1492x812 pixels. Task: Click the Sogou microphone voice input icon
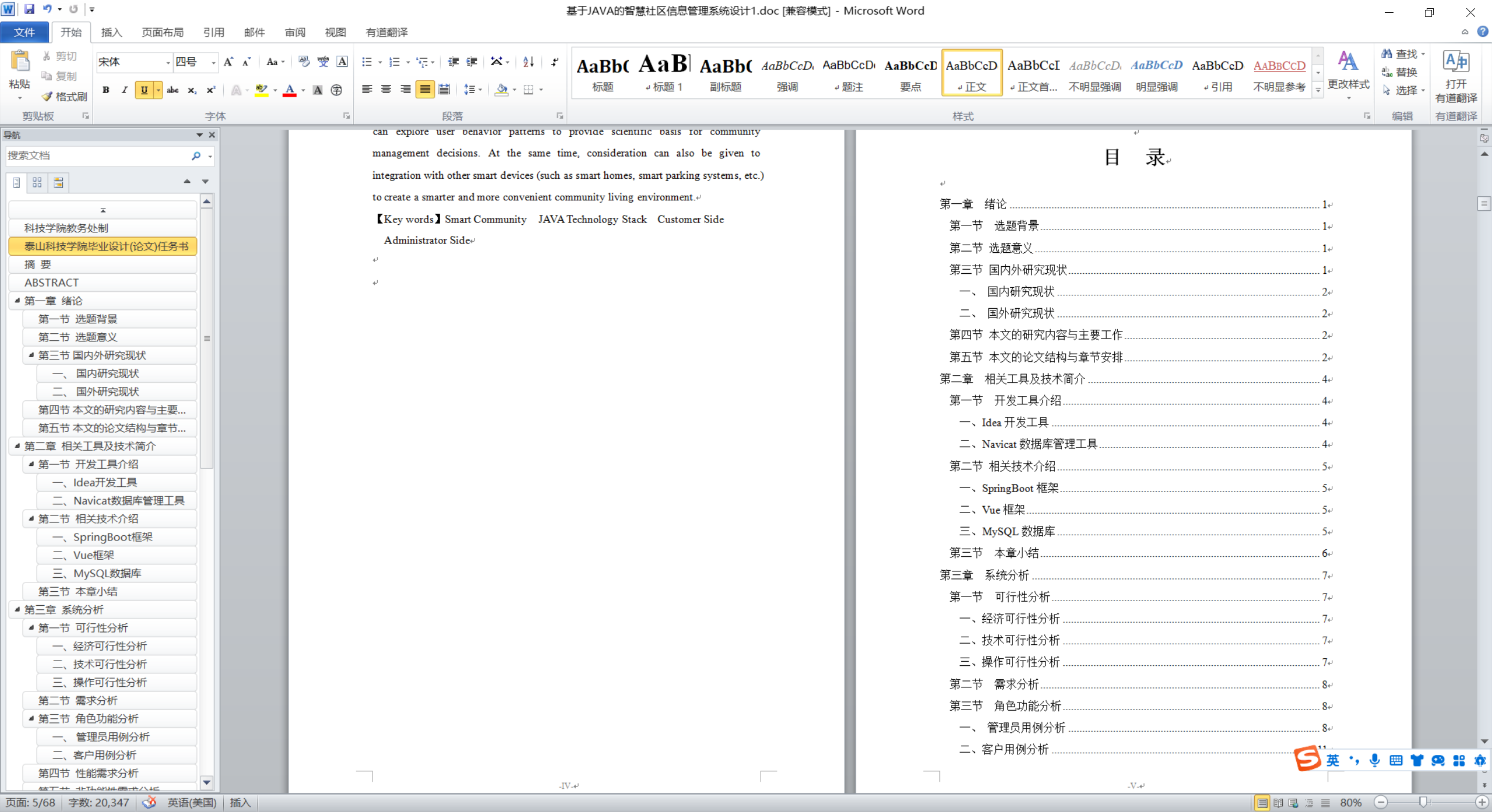click(1375, 760)
